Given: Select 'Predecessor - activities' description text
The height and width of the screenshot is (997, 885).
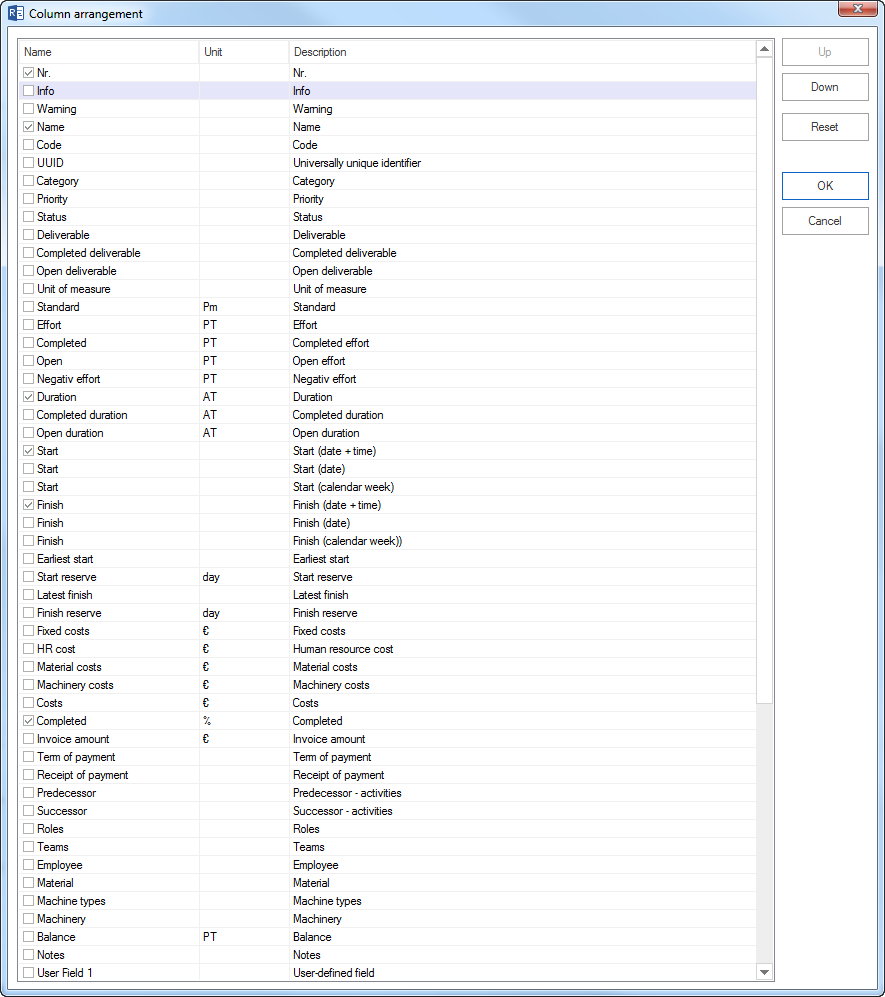Looking at the screenshot, I should point(347,794).
